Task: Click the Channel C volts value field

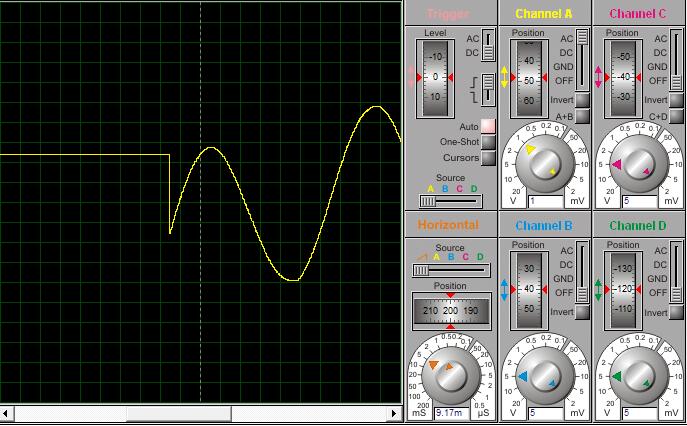Action: pos(640,201)
